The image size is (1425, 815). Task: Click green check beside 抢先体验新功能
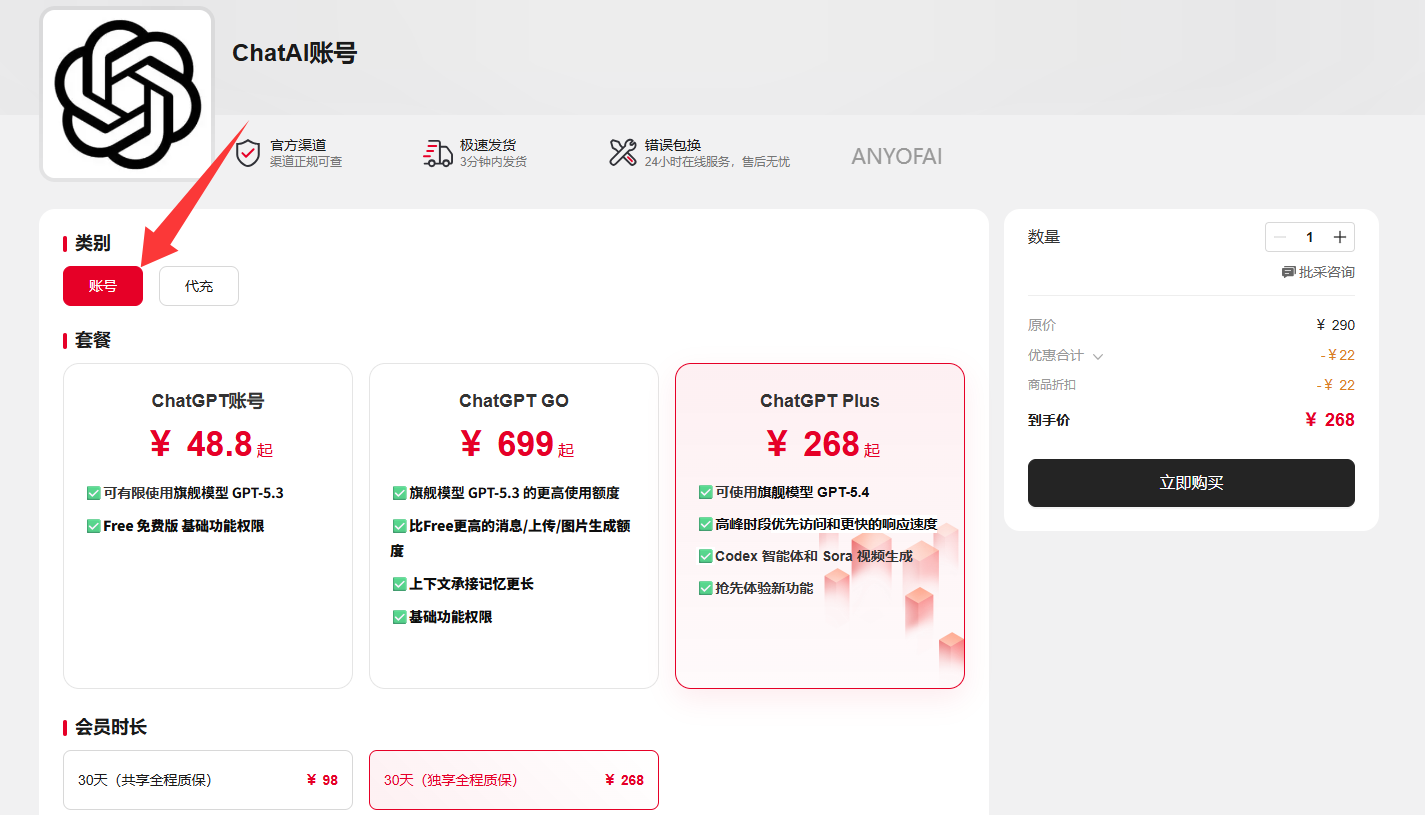click(x=706, y=588)
